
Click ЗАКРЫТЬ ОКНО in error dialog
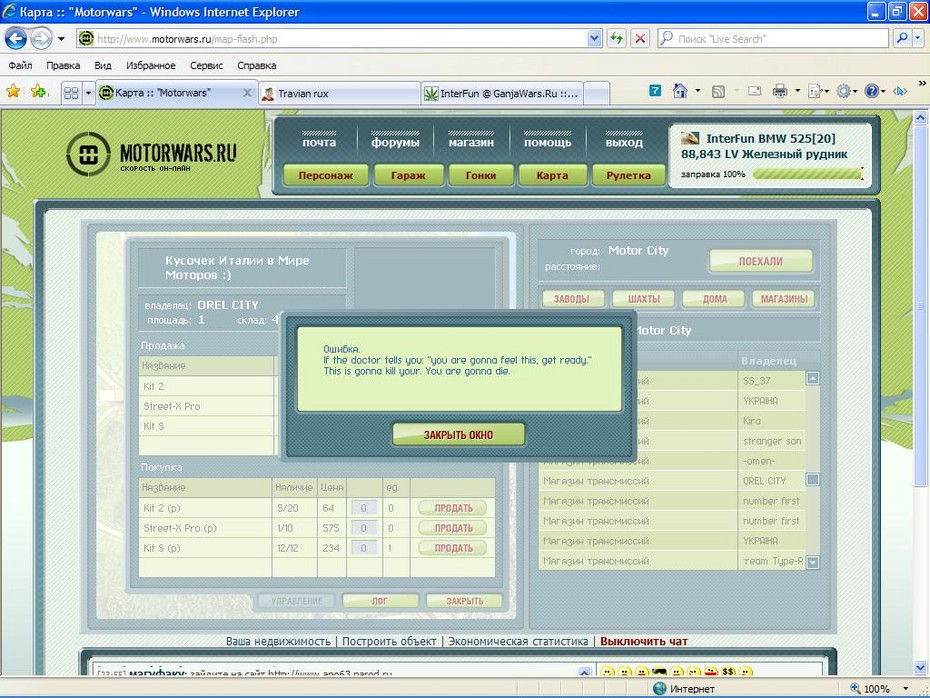pos(458,435)
